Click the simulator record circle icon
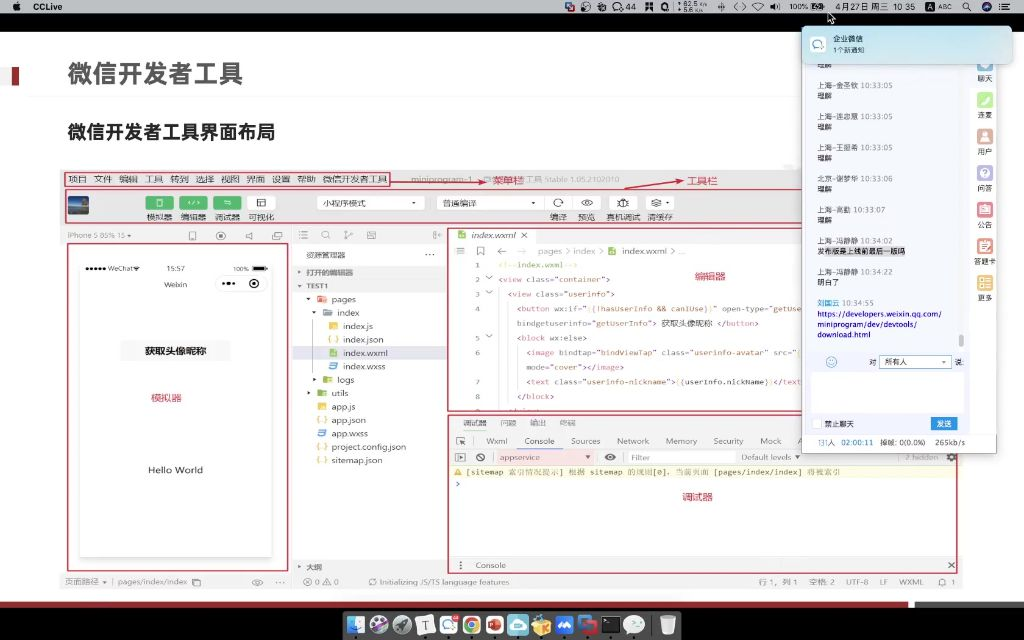 pyautogui.click(x=221, y=236)
